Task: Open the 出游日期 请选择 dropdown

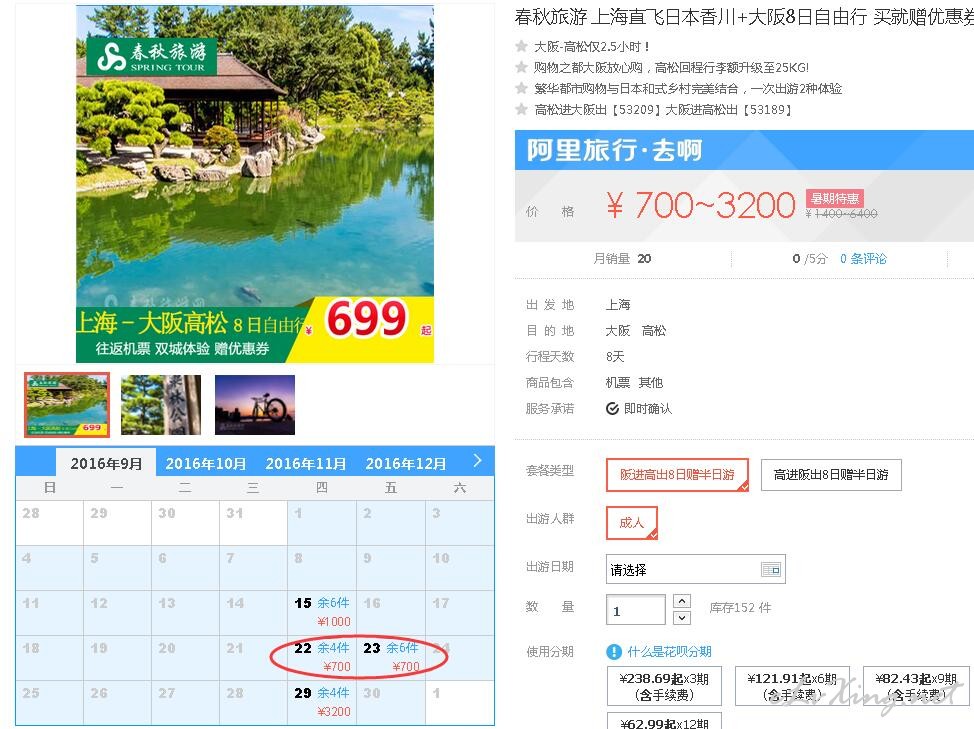Action: click(x=696, y=569)
